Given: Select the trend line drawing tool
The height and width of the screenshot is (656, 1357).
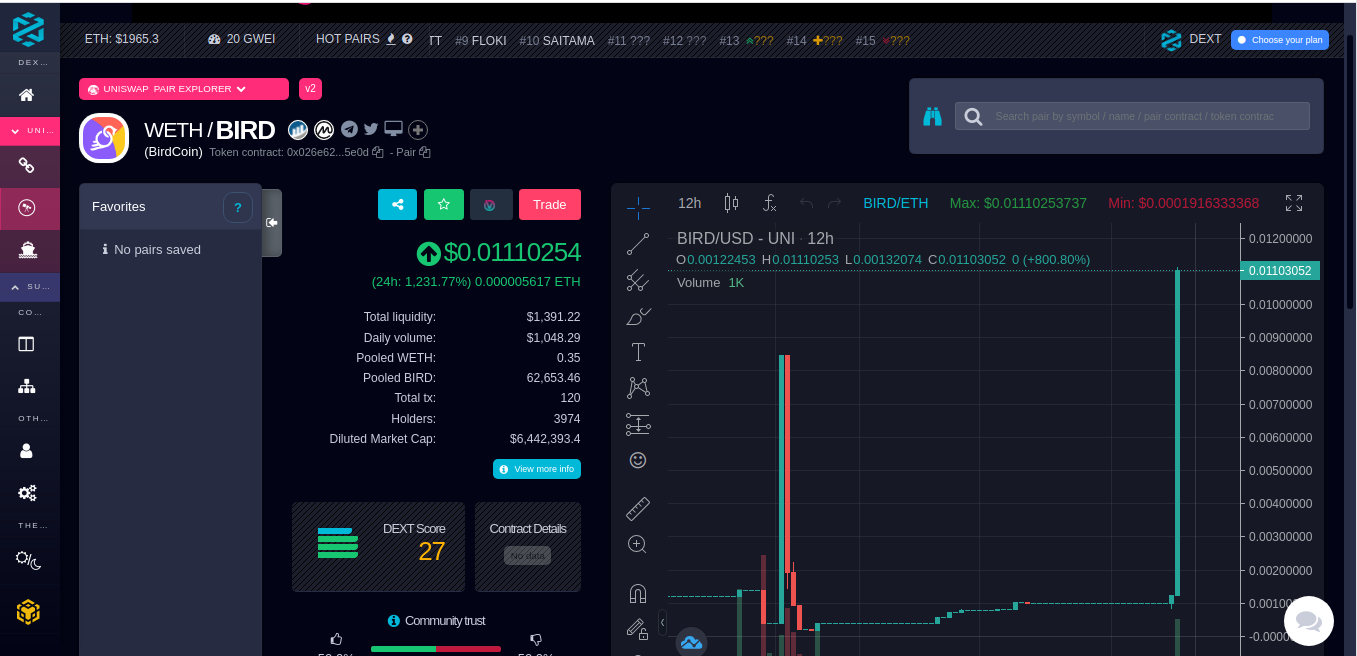Looking at the screenshot, I should tap(638, 243).
